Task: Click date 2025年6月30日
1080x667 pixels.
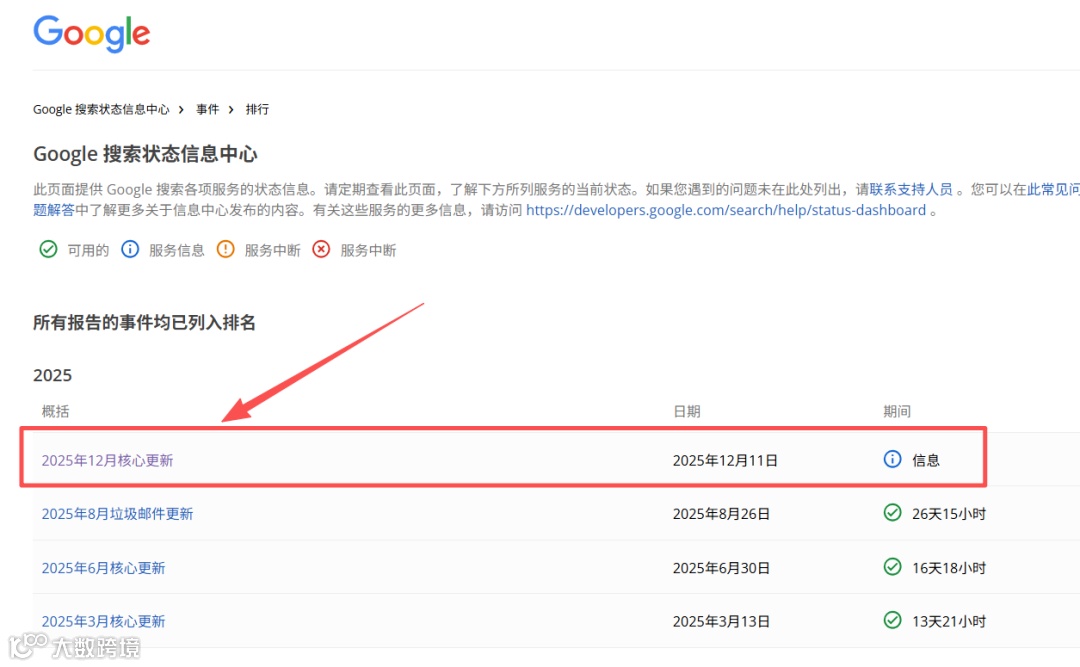Action: click(721, 568)
